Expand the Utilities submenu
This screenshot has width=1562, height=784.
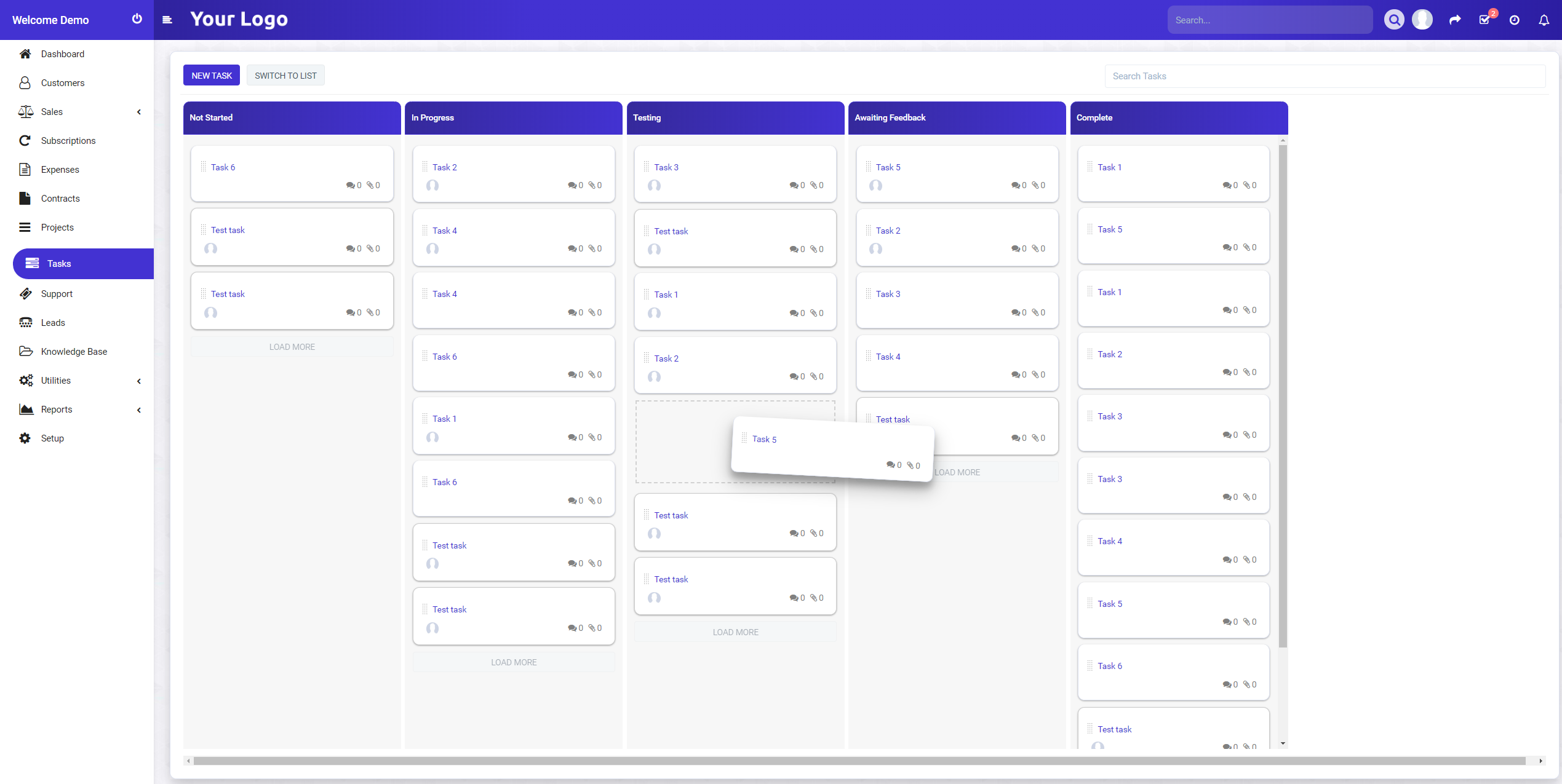tap(139, 381)
